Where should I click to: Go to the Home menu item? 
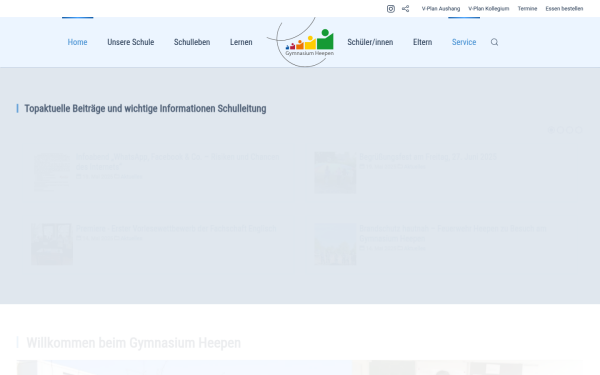[x=77, y=42]
